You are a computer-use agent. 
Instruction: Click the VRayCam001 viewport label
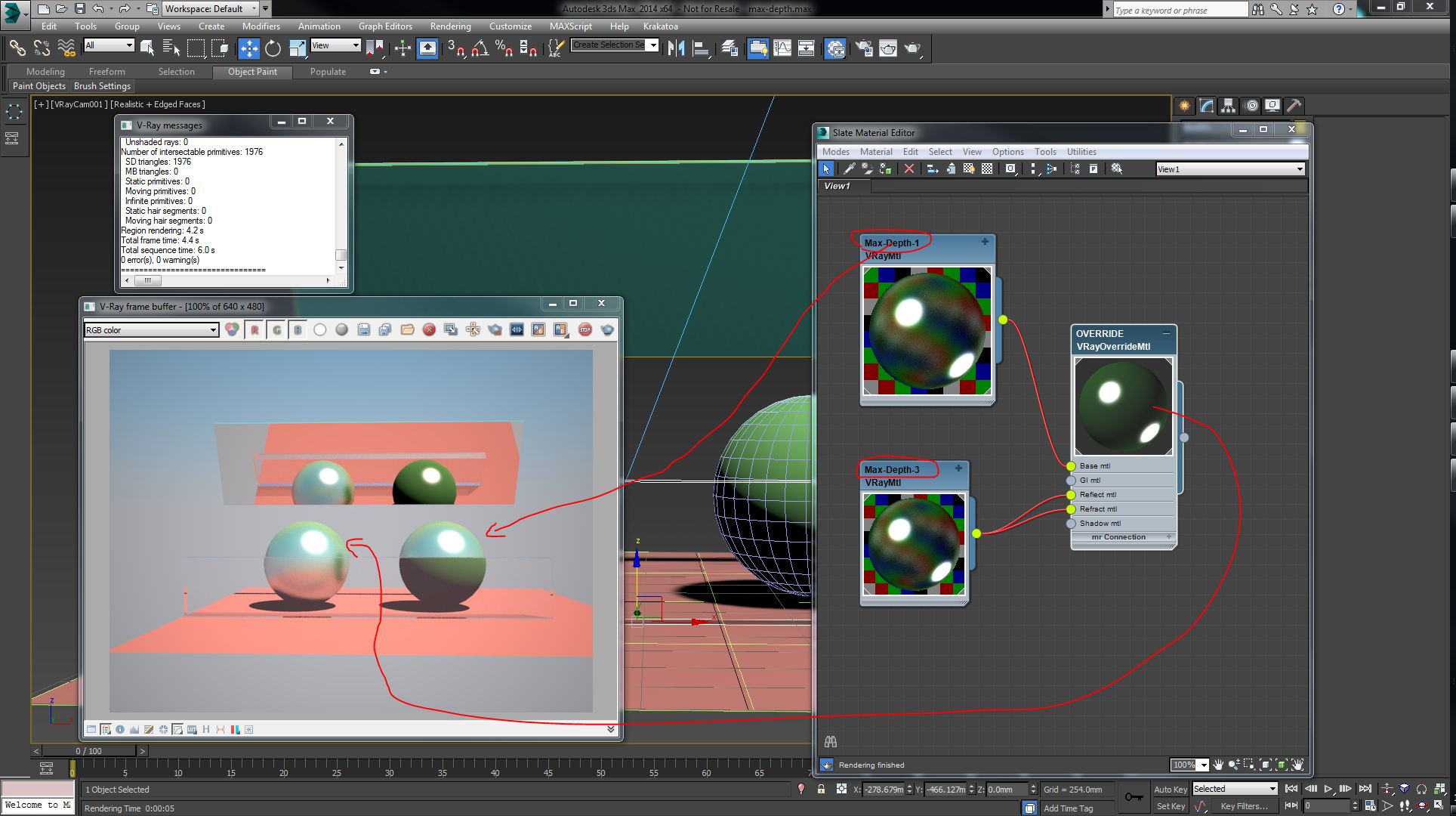click(79, 104)
